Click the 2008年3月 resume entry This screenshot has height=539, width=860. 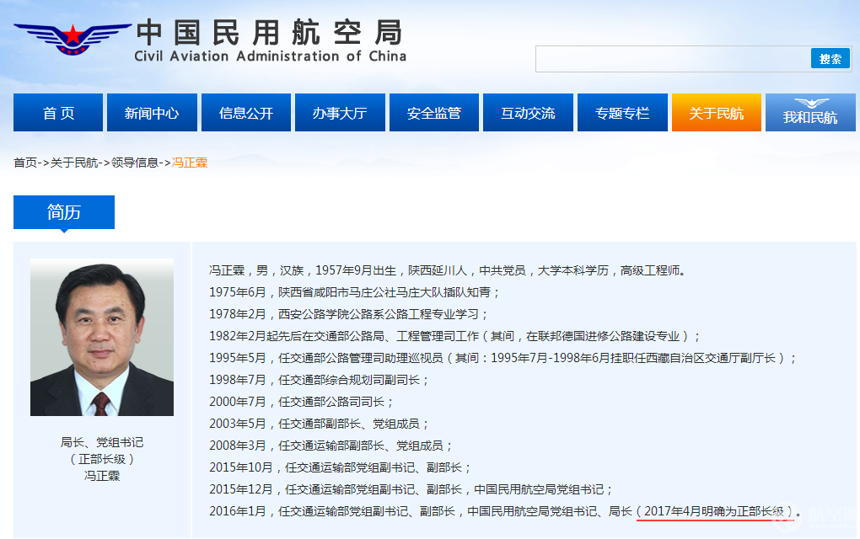(x=331, y=446)
